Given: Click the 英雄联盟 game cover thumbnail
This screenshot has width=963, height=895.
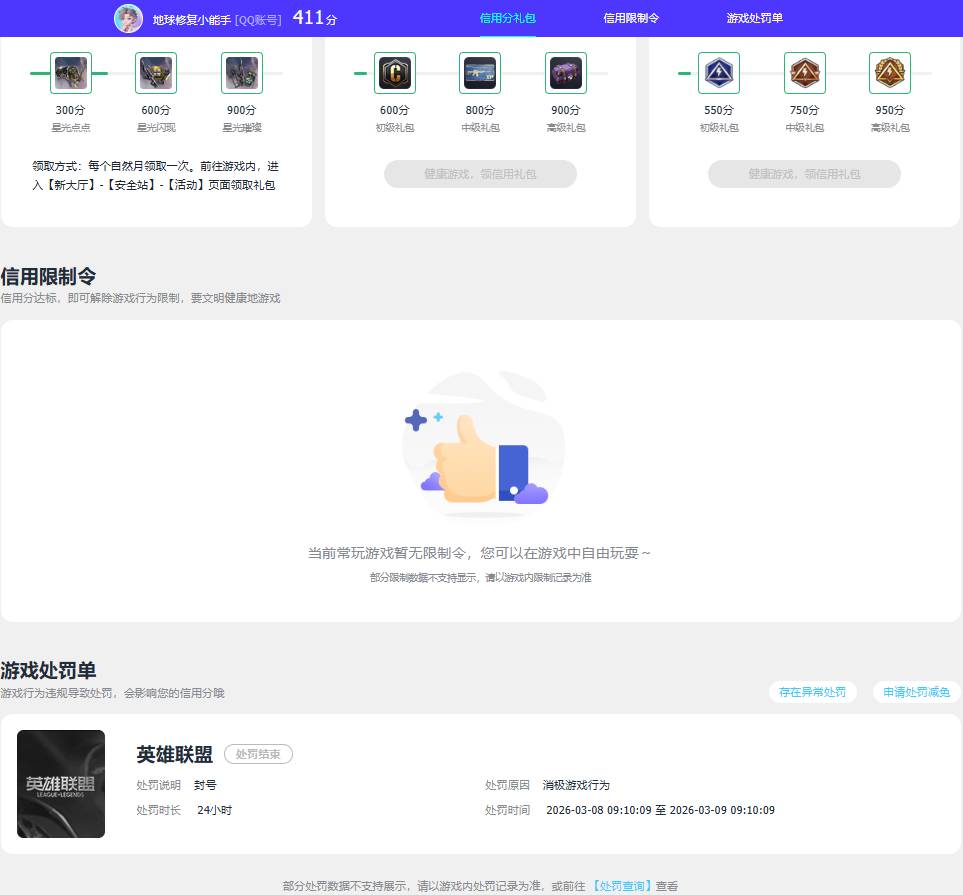Looking at the screenshot, I should (x=61, y=784).
